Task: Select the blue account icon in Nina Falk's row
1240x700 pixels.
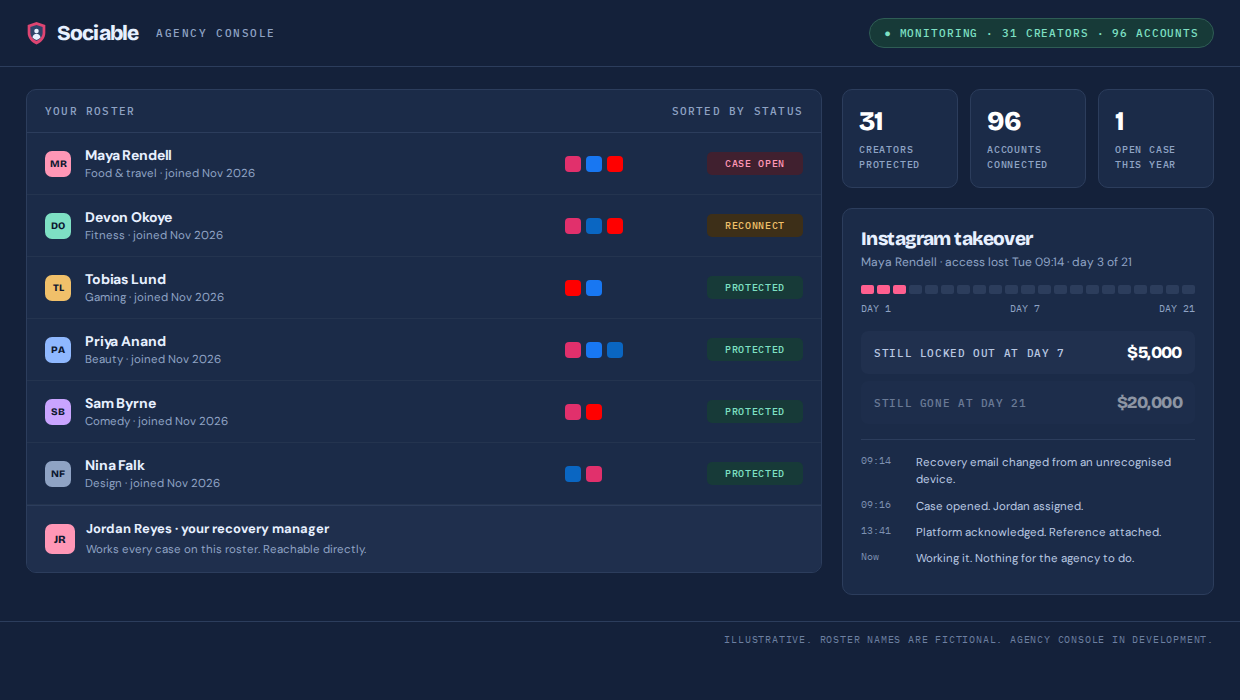Action: tap(573, 474)
